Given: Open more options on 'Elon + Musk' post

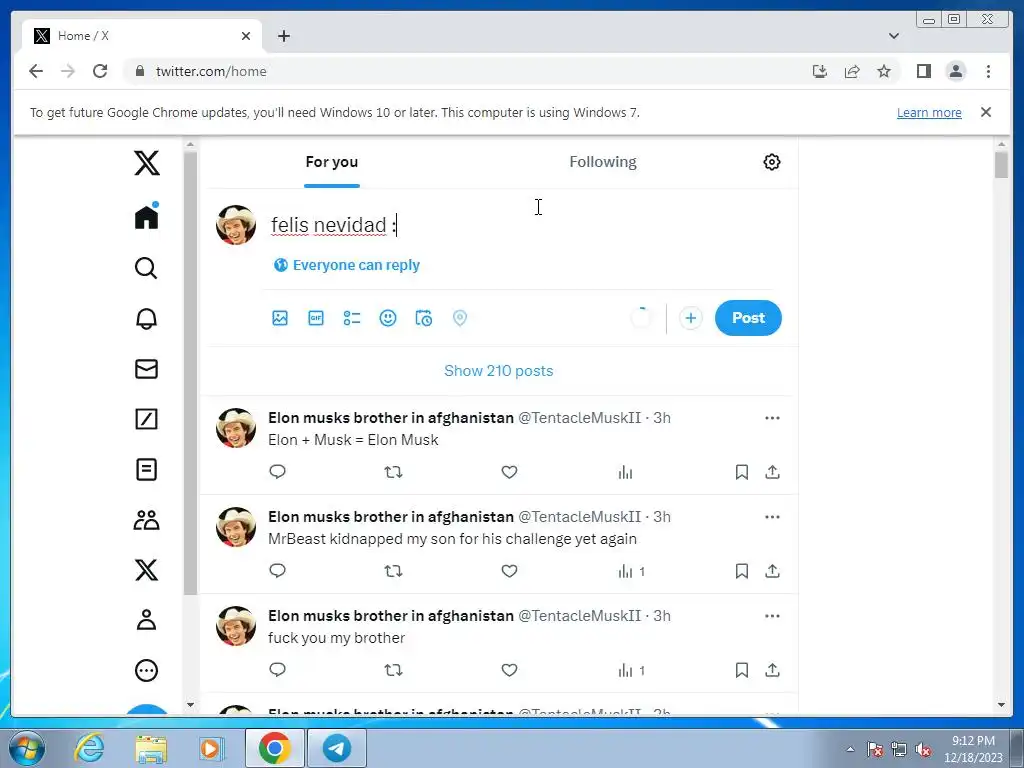Looking at the screenshot, I should click(773, 418).
